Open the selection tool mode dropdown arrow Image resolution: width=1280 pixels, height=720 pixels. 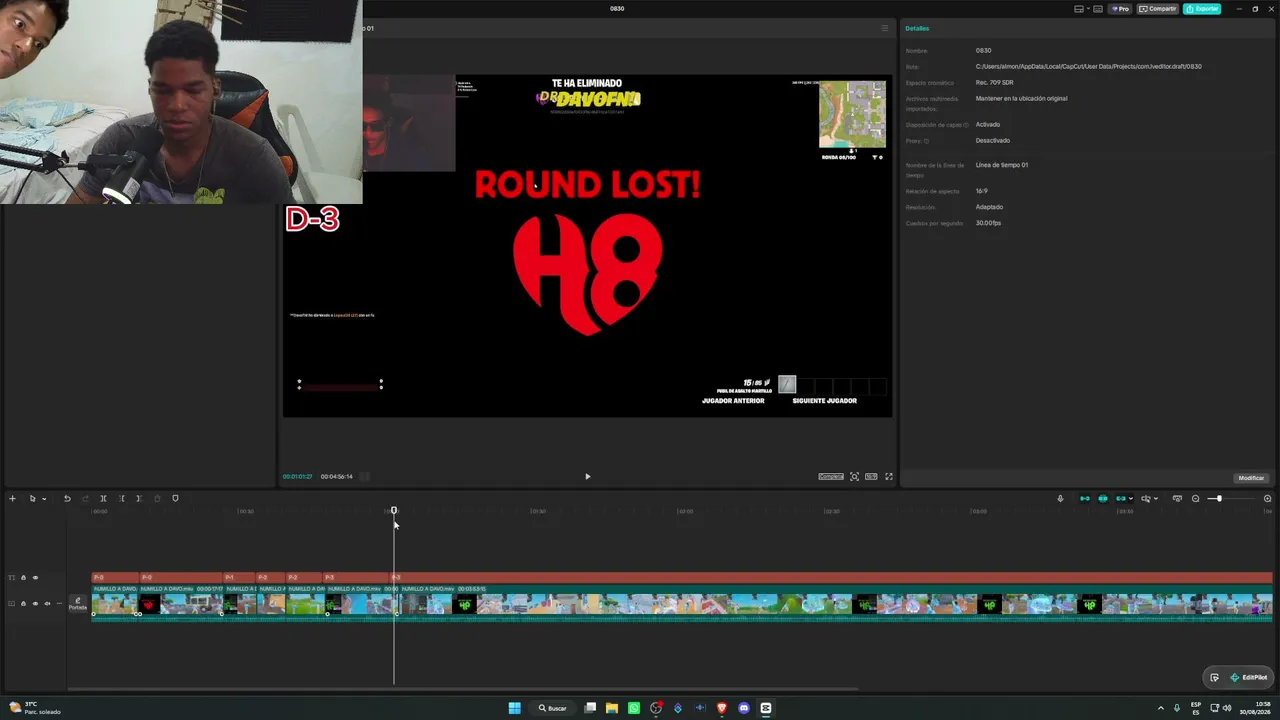(x=44, y=499)
